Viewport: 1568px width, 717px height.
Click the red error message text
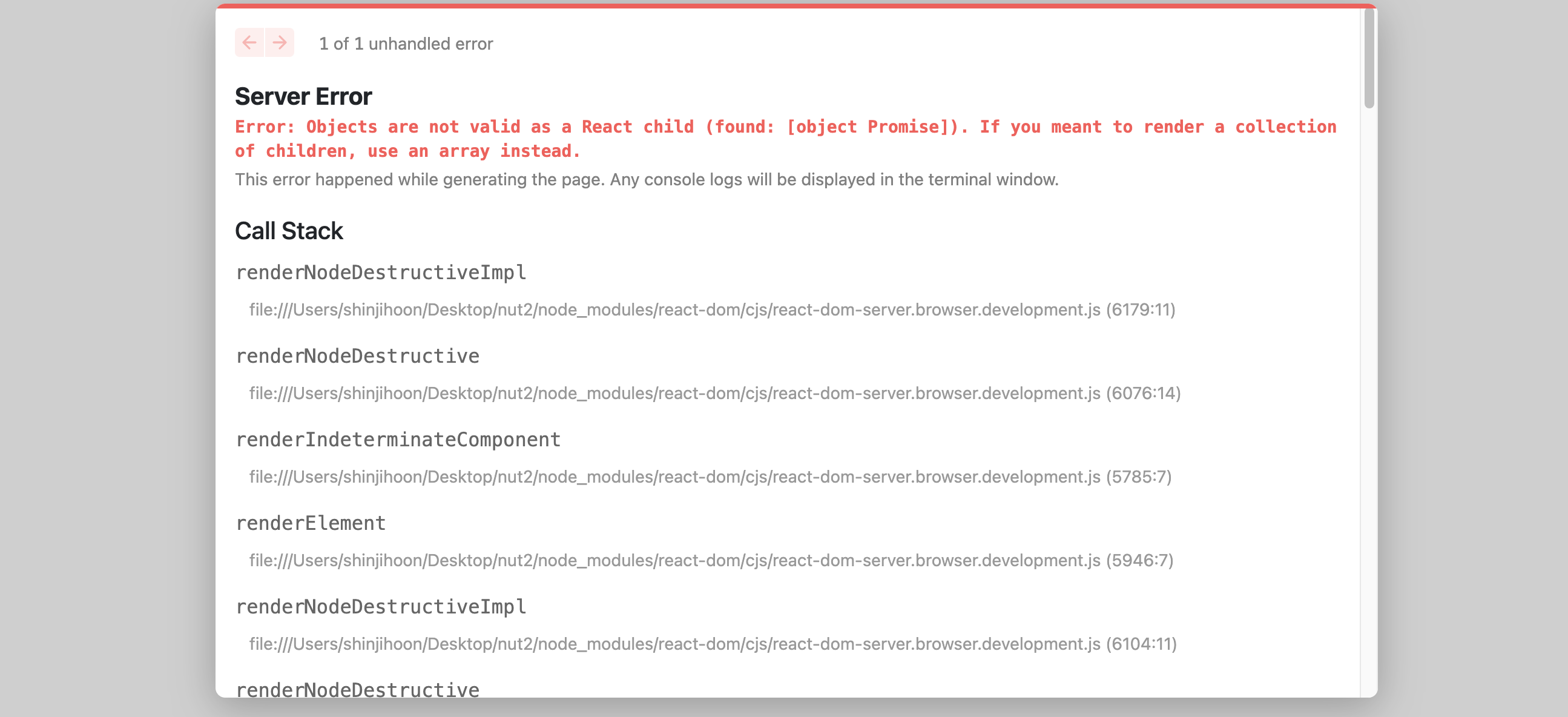(x=786, y=139)
